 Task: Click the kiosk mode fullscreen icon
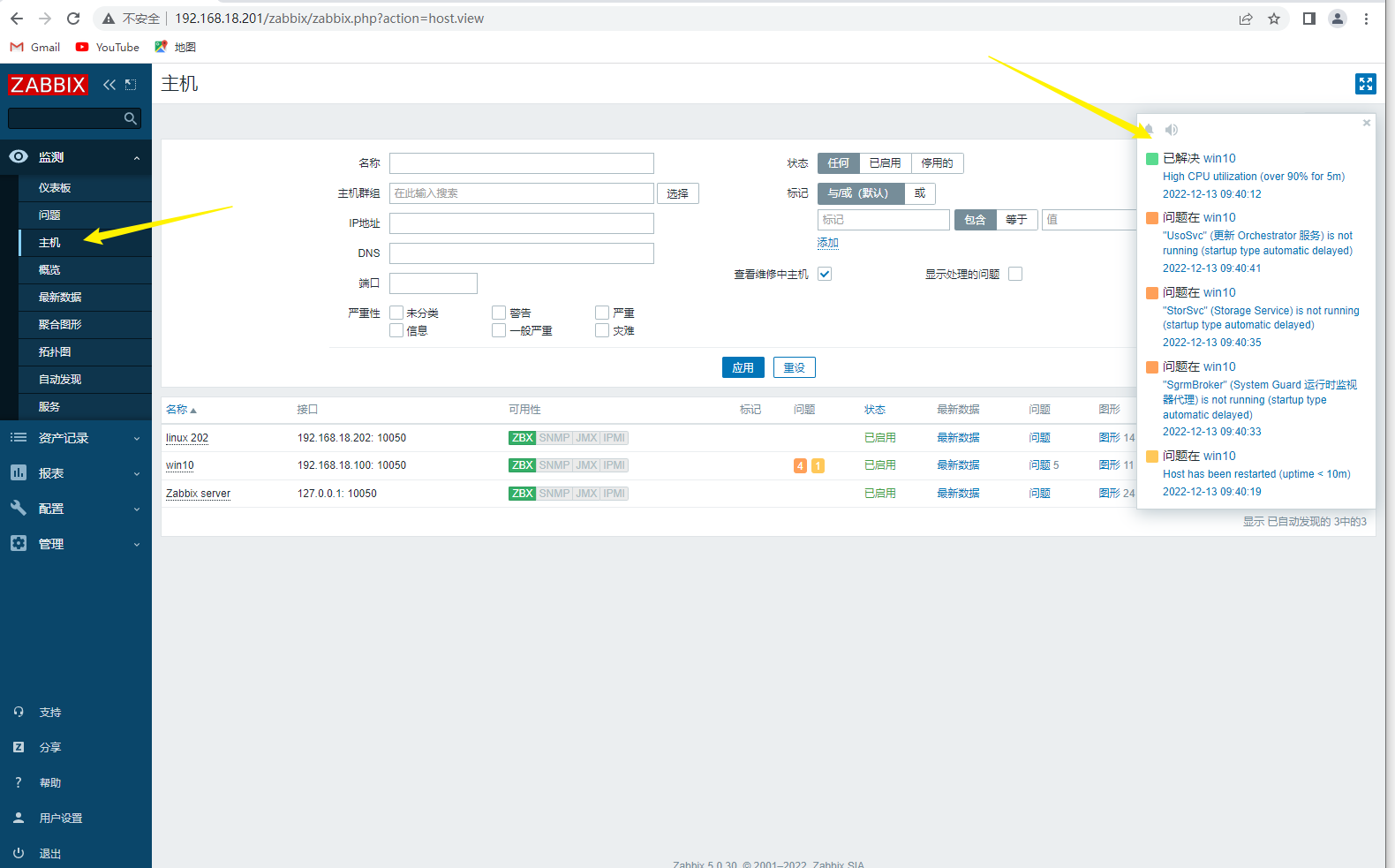click(1365, 84)
